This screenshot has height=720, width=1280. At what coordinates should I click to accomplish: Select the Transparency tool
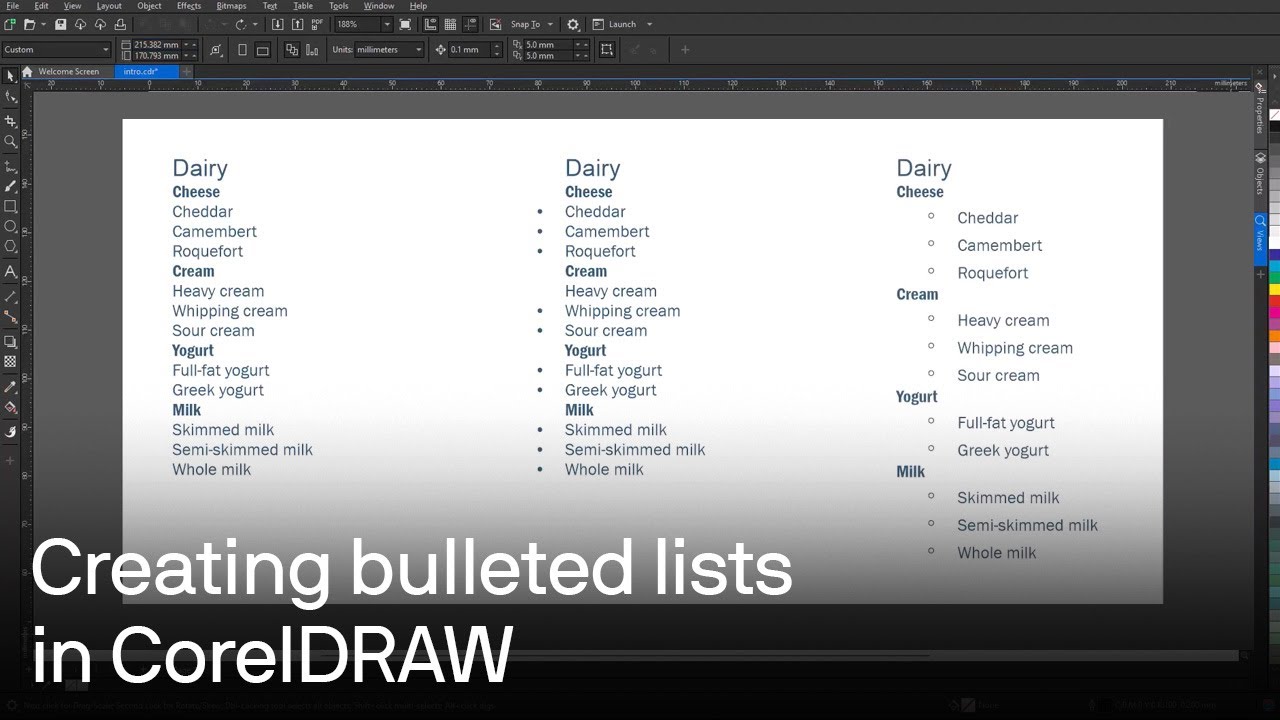pyautogui.click(x=11, y=361)
